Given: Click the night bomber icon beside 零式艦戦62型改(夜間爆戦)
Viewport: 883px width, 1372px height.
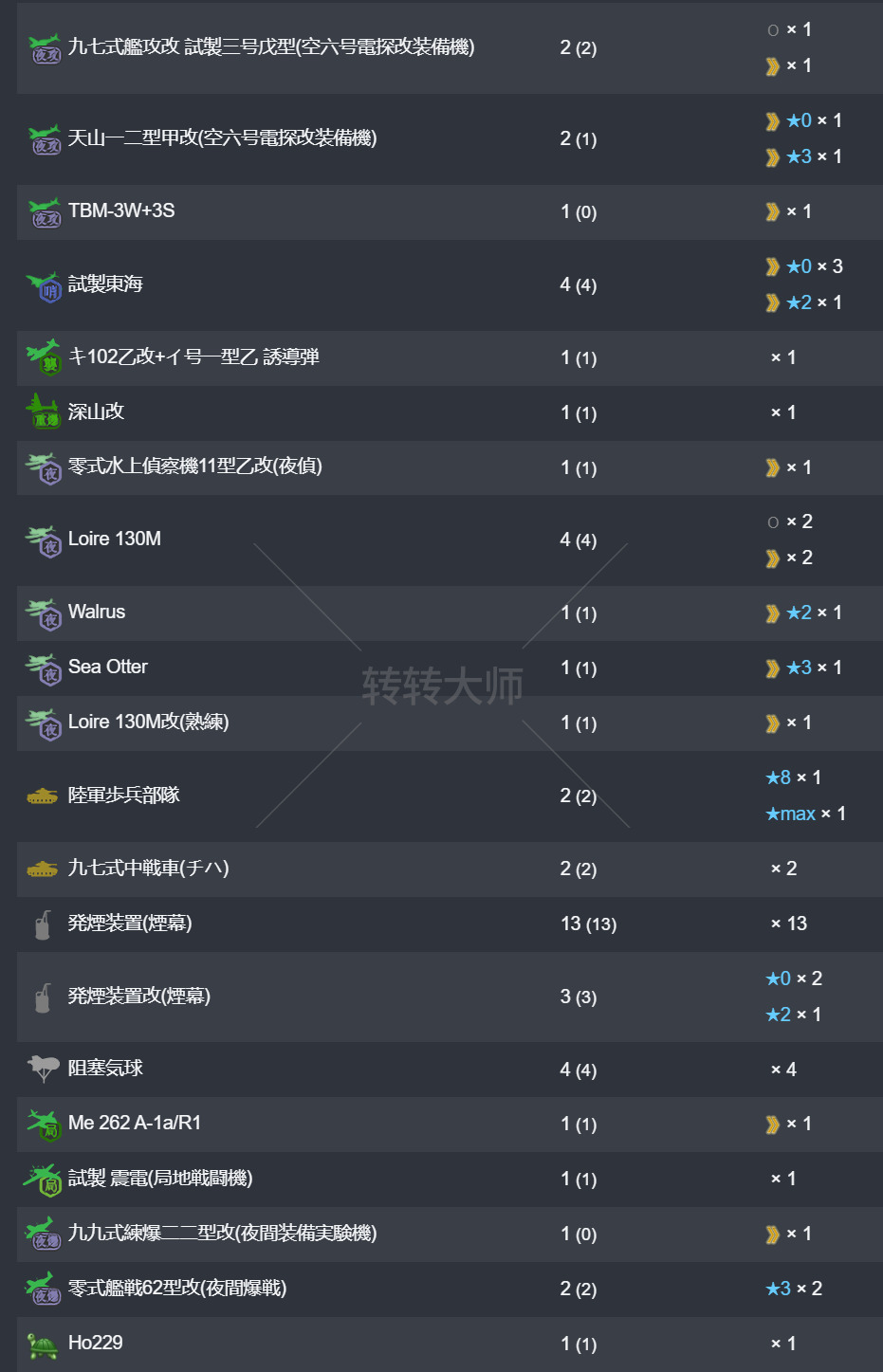Looking at the screenshot, I should point(44,1290).
